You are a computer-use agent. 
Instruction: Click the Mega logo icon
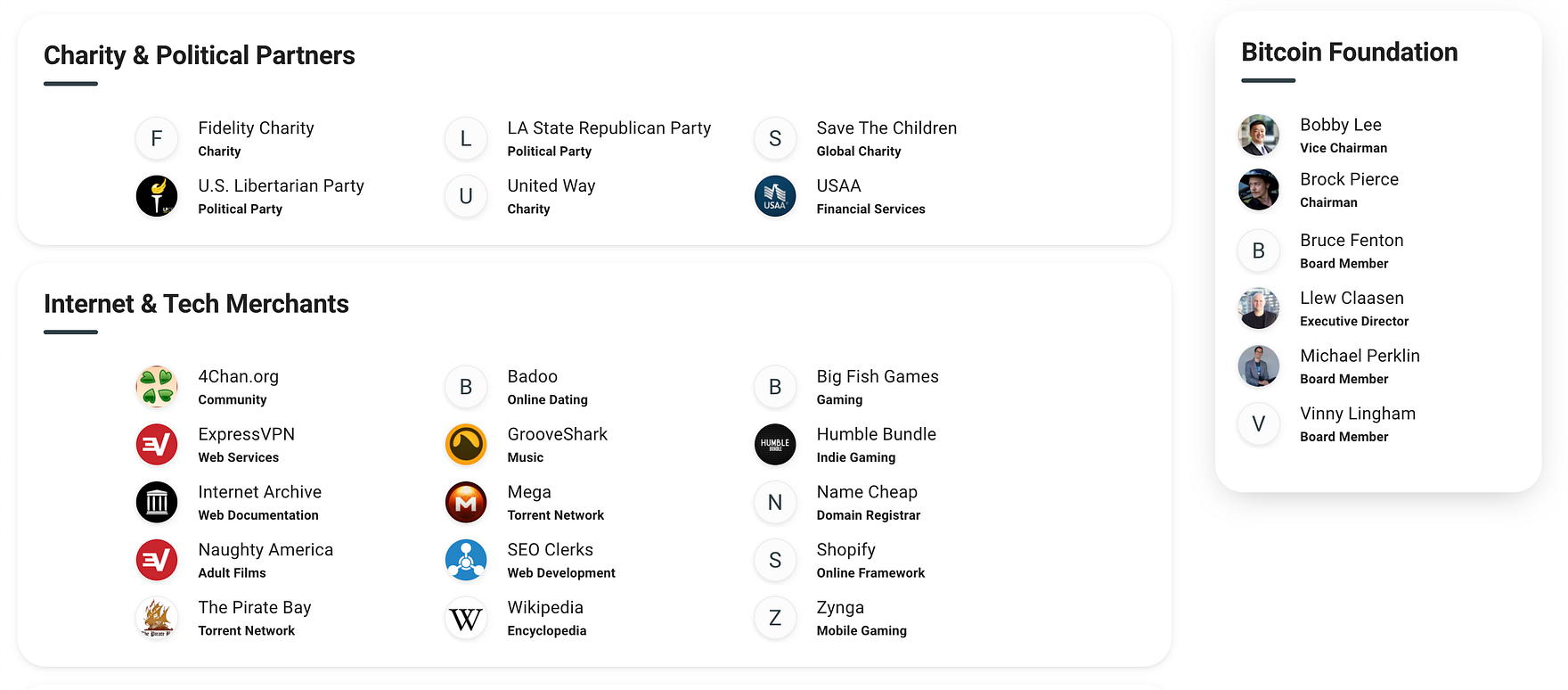466,503
